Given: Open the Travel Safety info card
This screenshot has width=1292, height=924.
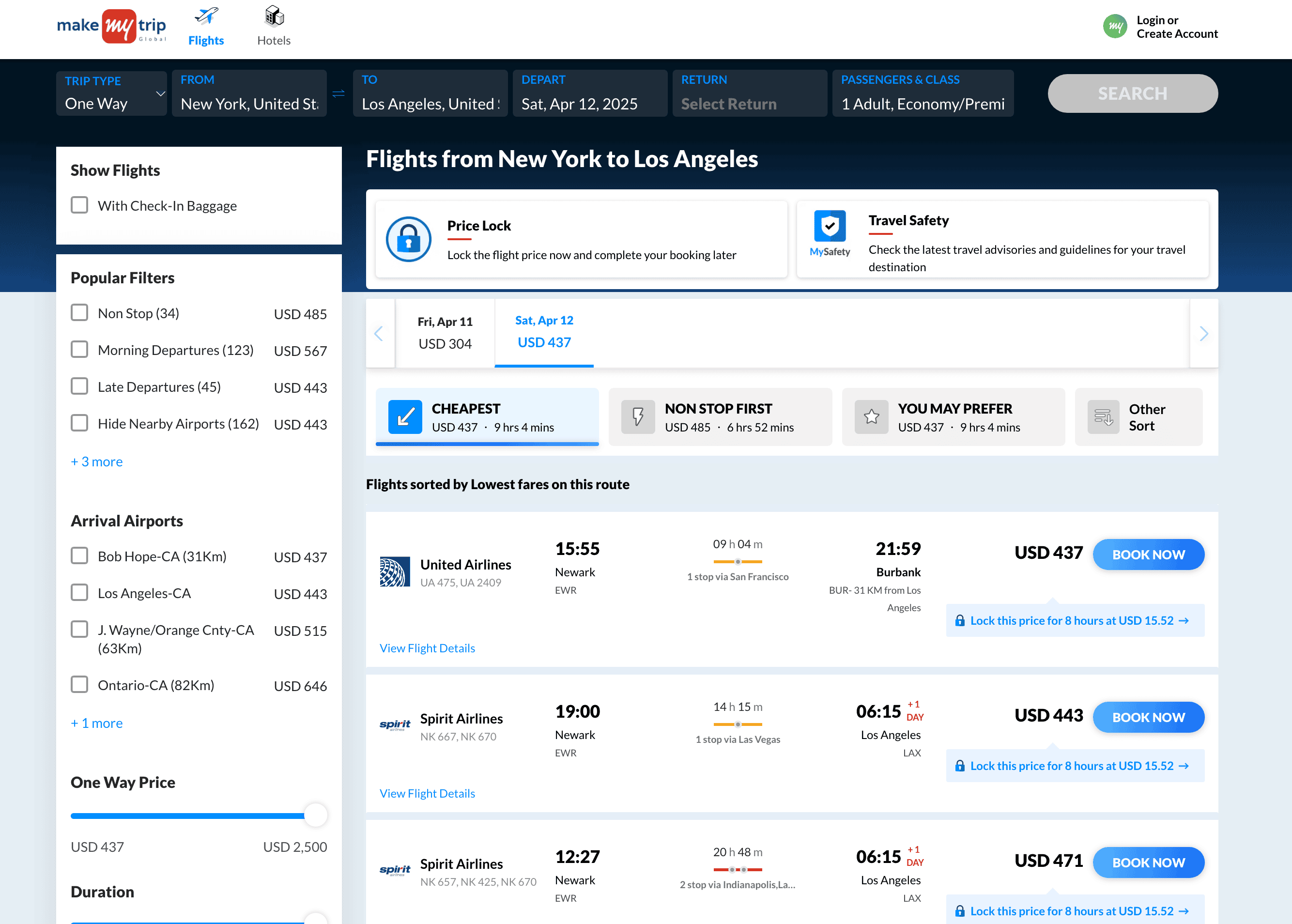Looking at the screenshot, I should pos(1003,239).
